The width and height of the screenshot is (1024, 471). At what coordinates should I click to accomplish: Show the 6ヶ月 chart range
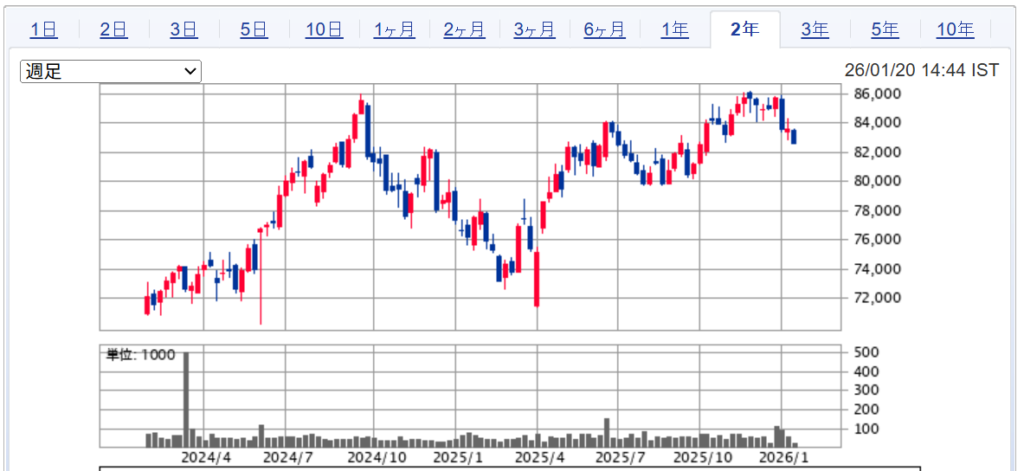coord(604,30)
